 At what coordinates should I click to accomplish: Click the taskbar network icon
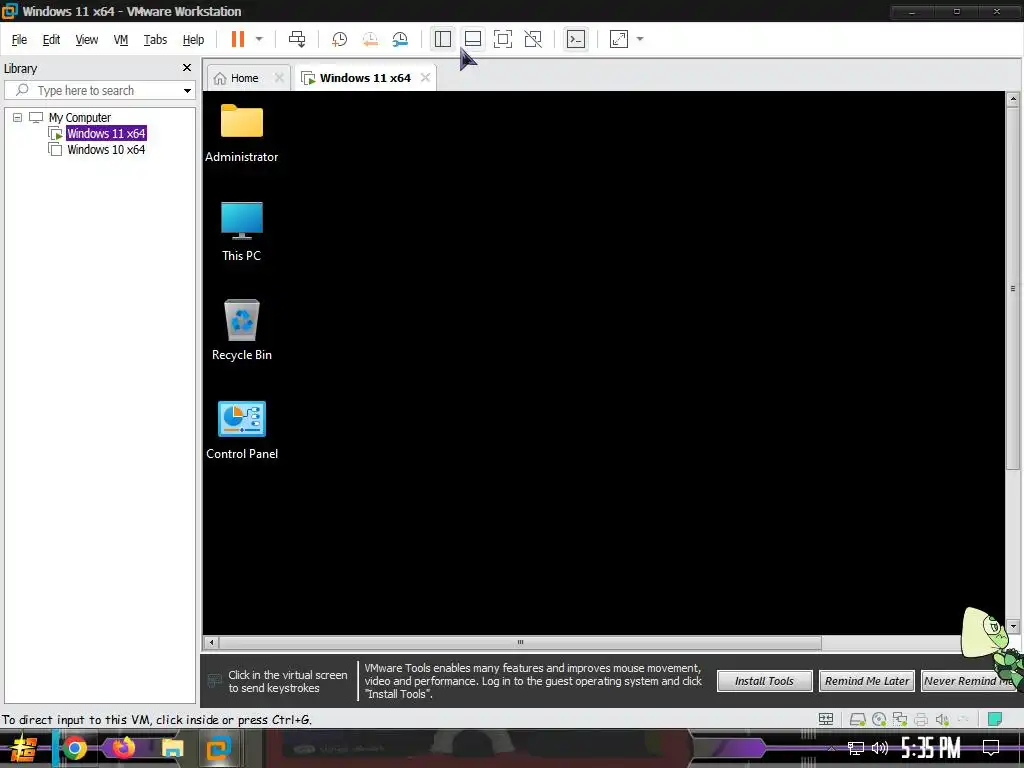coord(856,748)
